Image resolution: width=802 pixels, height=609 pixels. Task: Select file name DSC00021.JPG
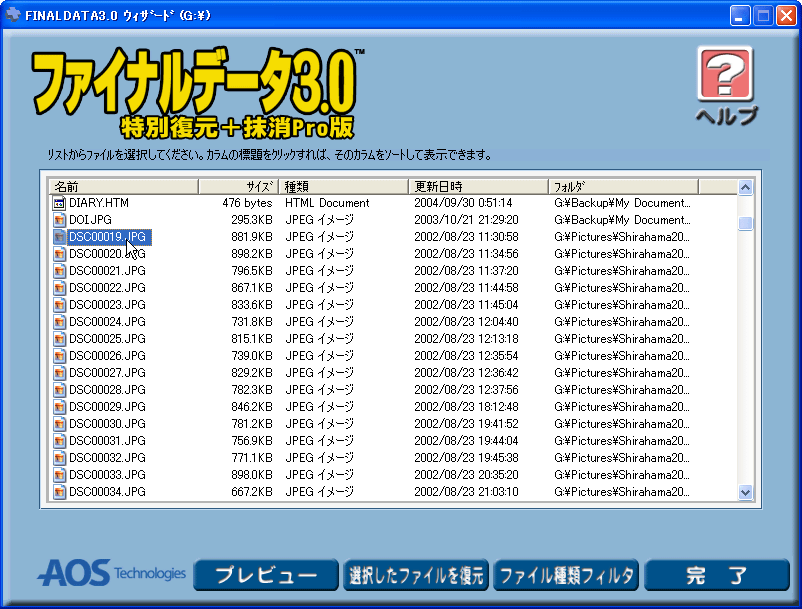point(107,270)
